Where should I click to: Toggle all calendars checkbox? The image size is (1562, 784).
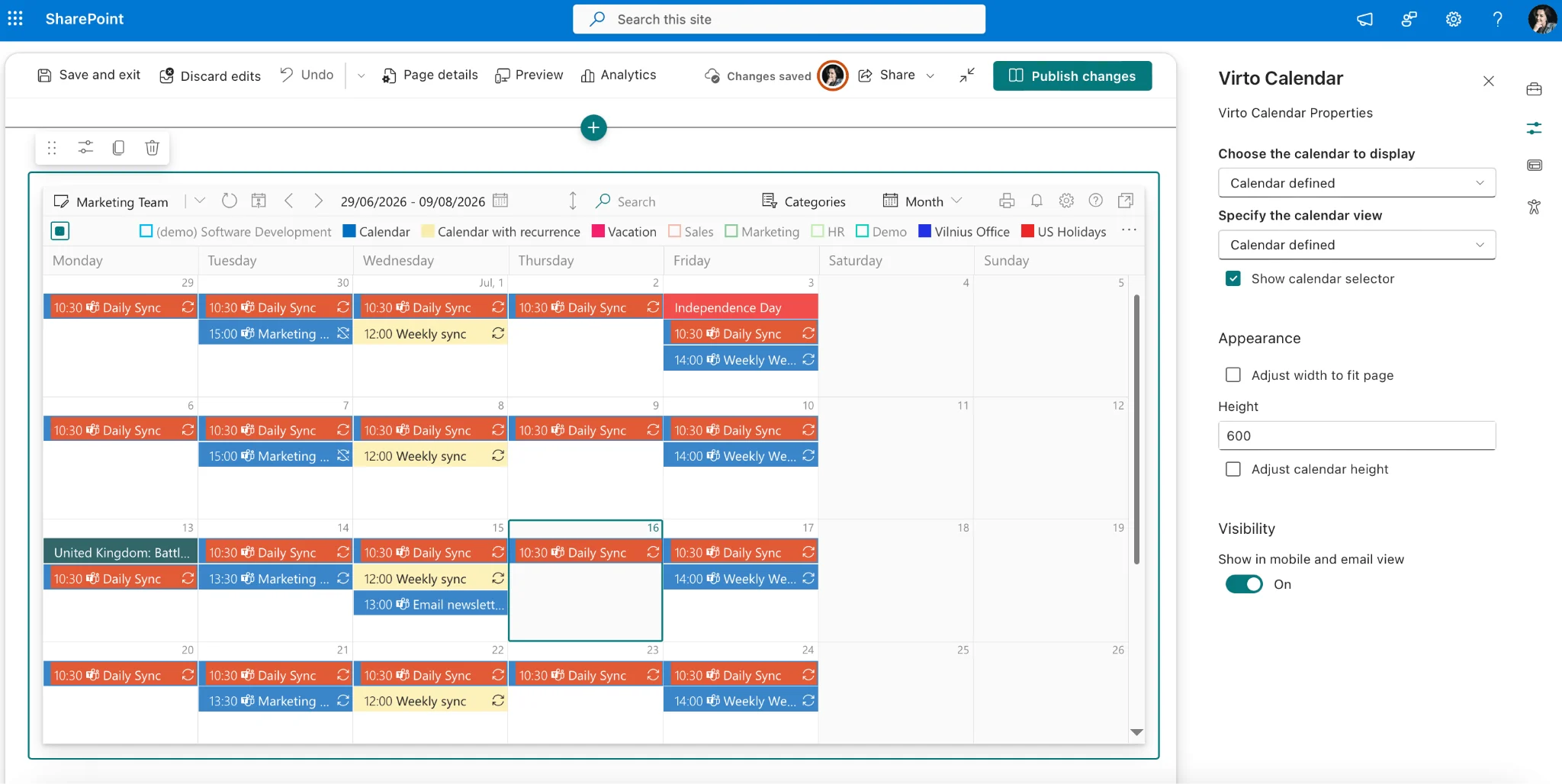60,231
